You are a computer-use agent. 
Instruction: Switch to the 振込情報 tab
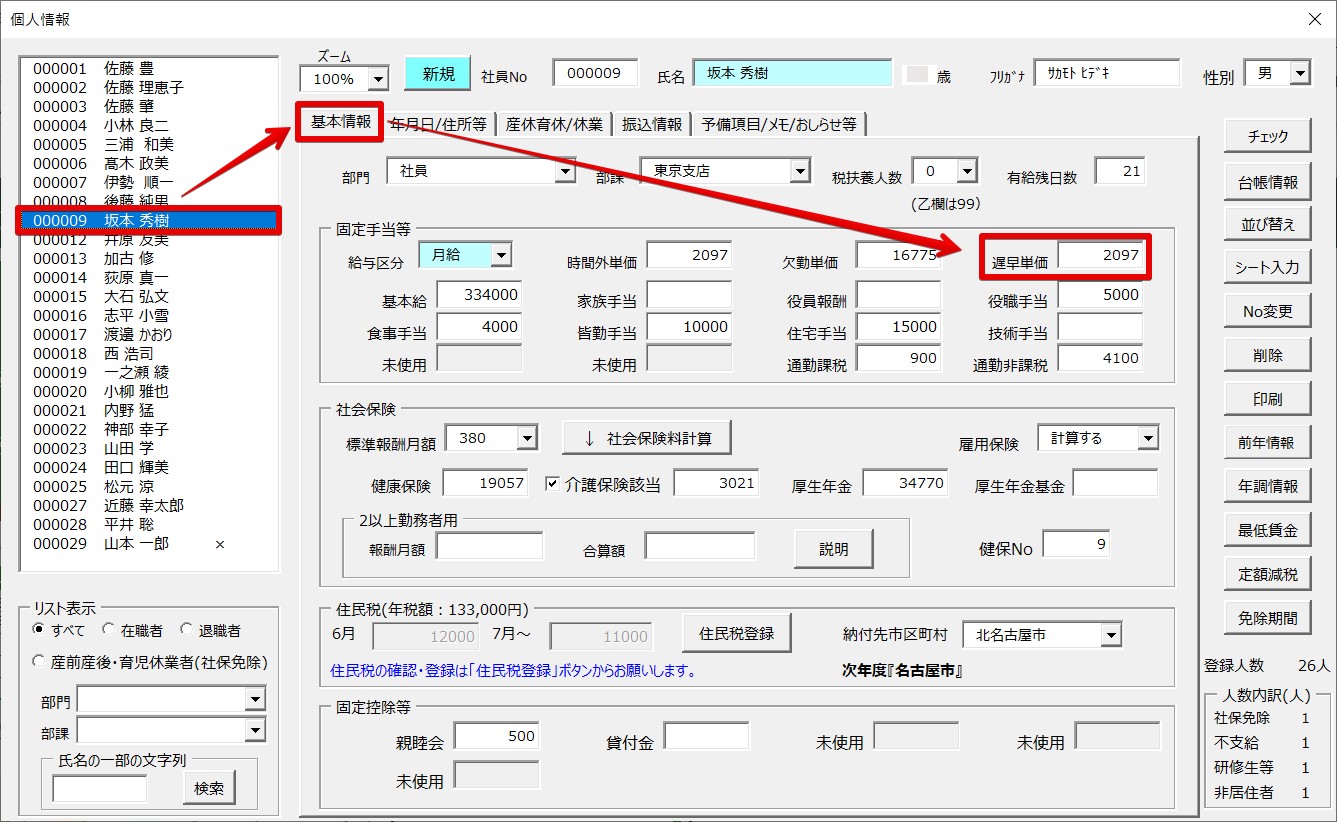652,124
